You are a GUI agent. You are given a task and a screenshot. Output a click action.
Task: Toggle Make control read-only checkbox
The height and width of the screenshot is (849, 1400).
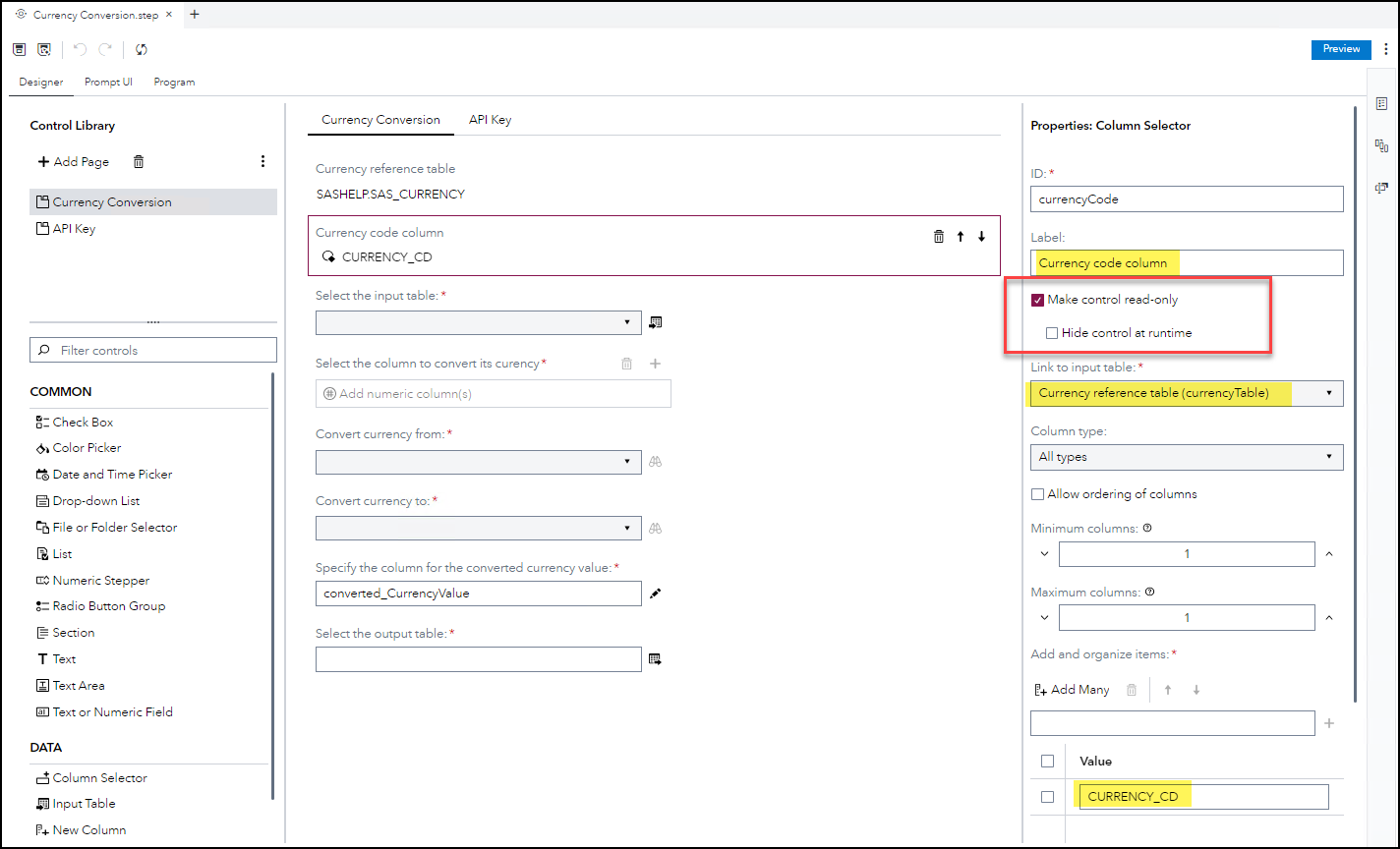click(x=1038, y=300)
